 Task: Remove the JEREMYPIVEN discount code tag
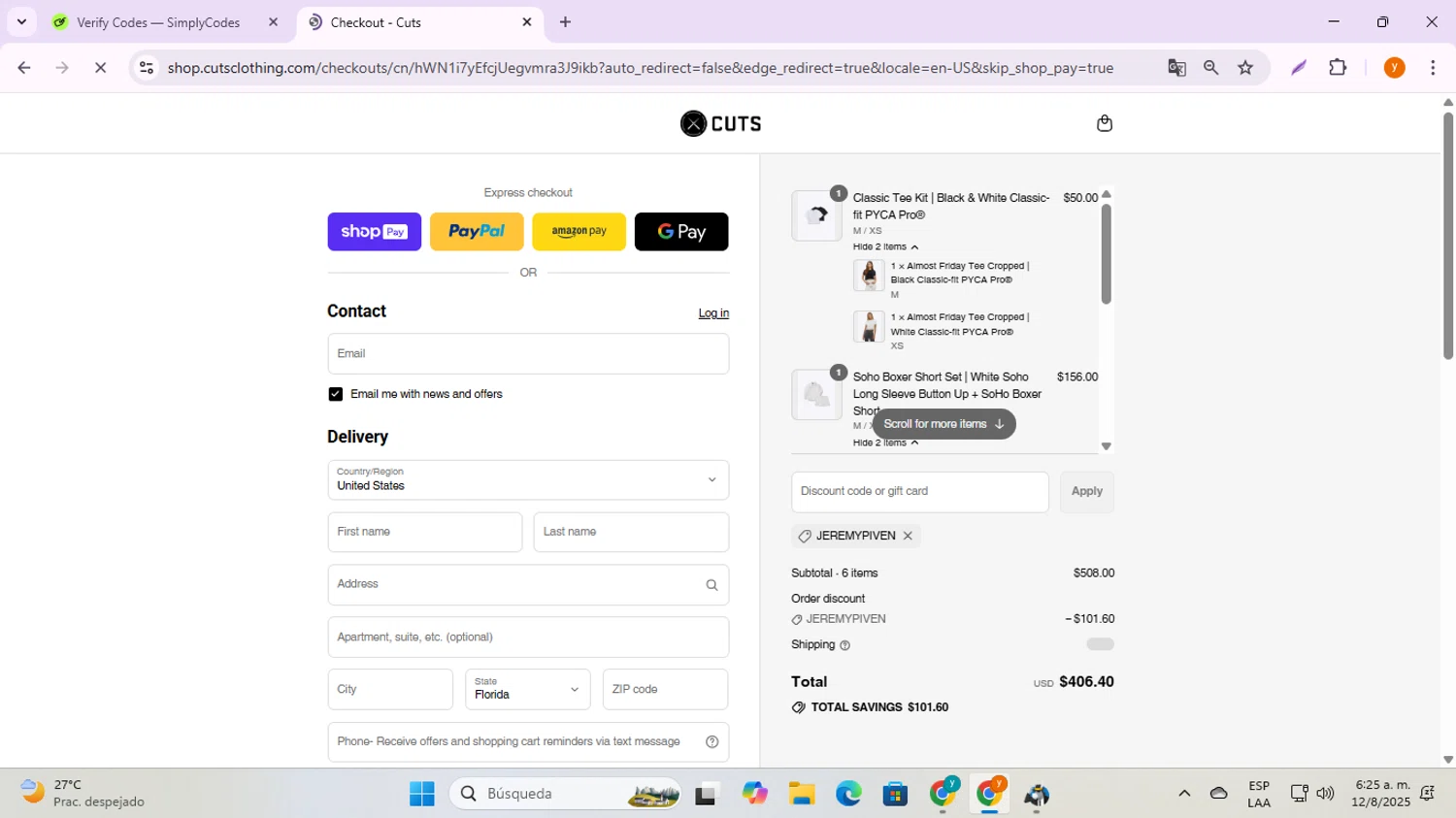coord(908,537)
